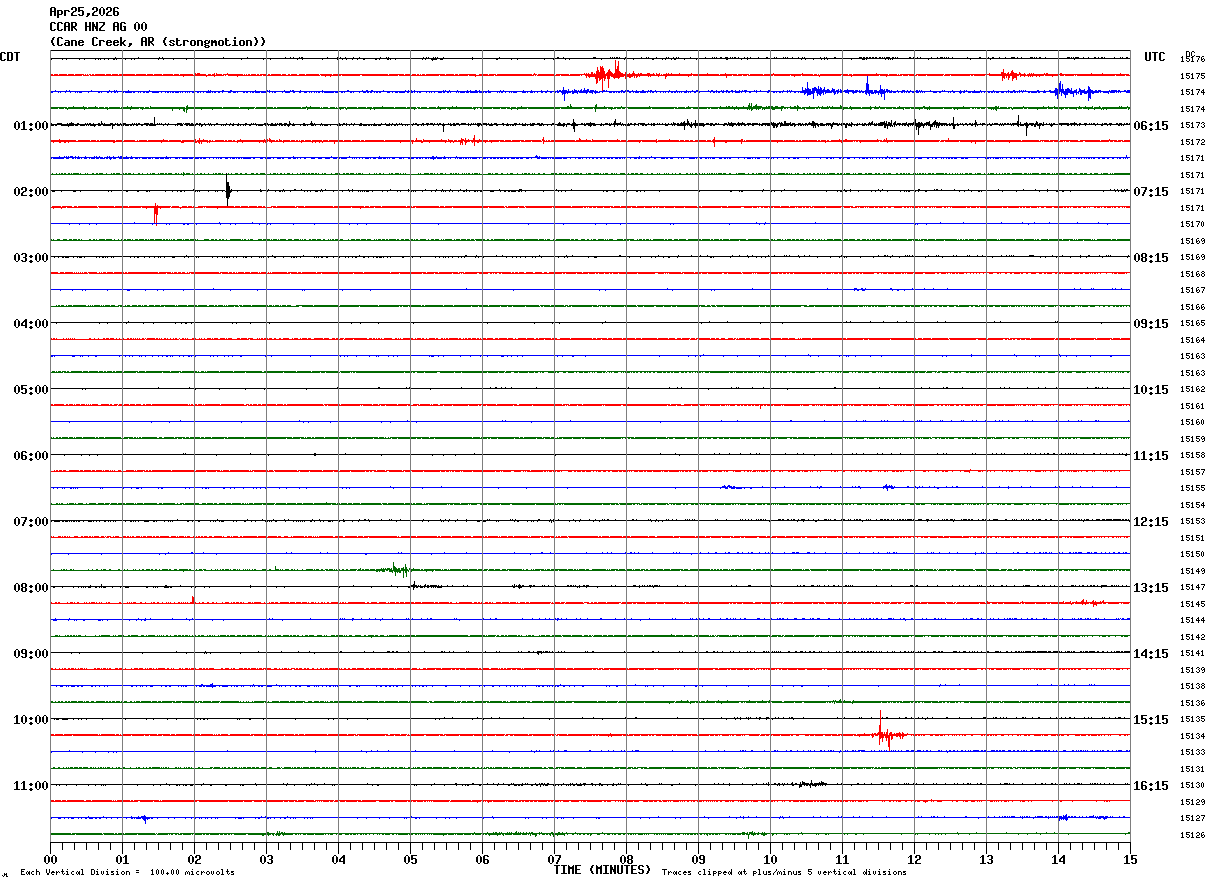
Task: Select the CCAR HNZ AG 00 station label
Action: click(98, 27)
